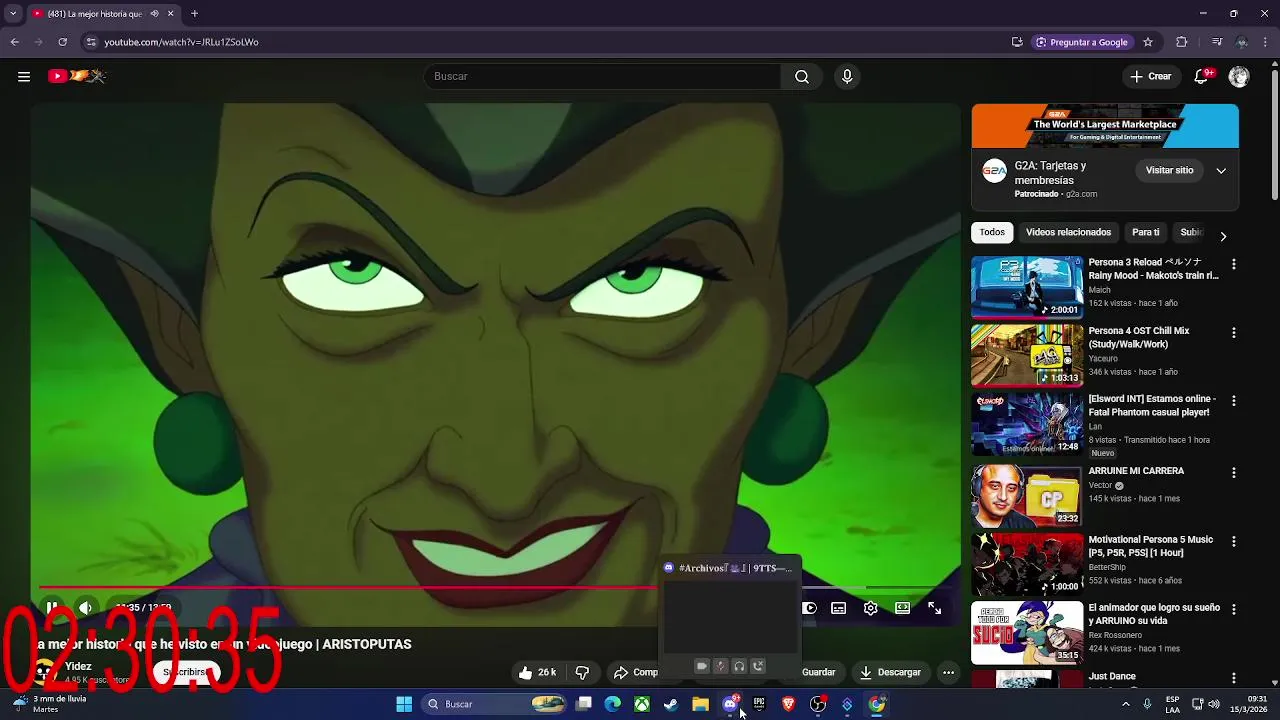Open a new browser tab
1280x720 pixels.
point(194,13)
